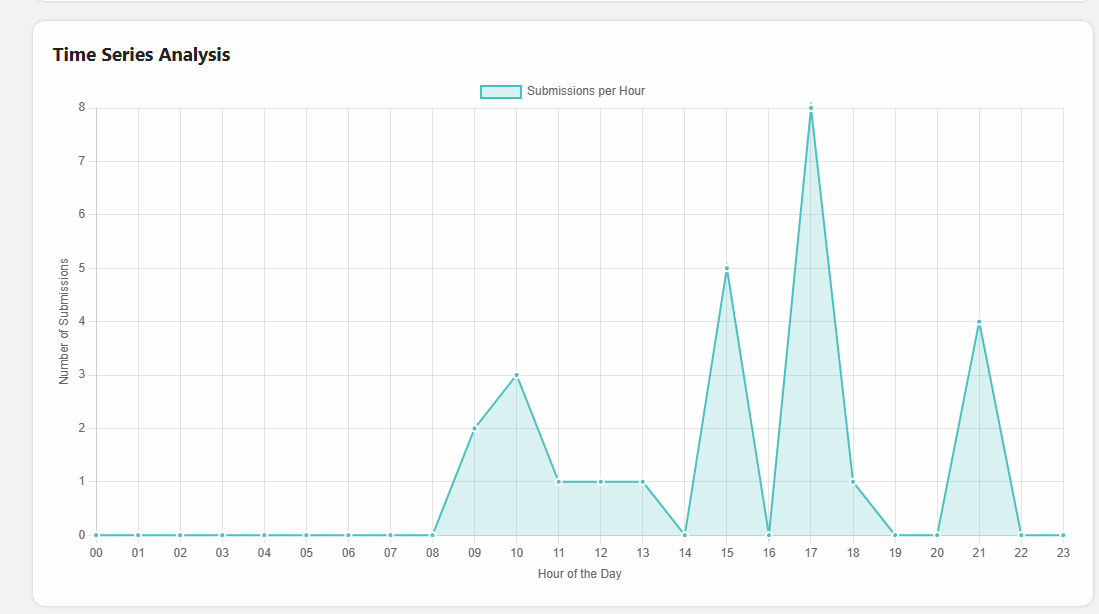Click the legend swatch to hide the series
Screen dimensions: 1099x614
point(500,90)
